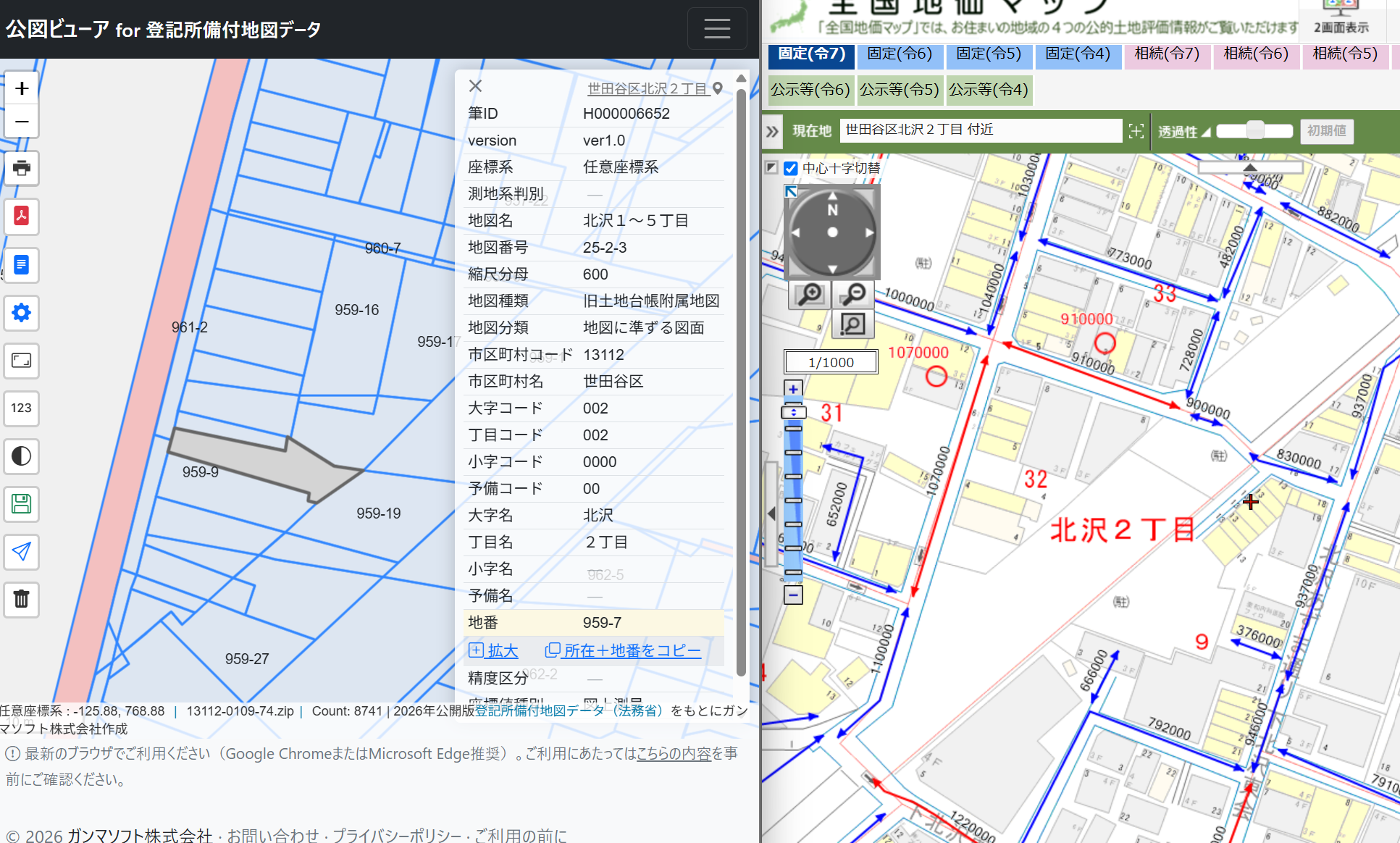Click the vertical zoom slider handle
Image resolution: width=1400 pixels, height=843 pixels.
(794, 412)
